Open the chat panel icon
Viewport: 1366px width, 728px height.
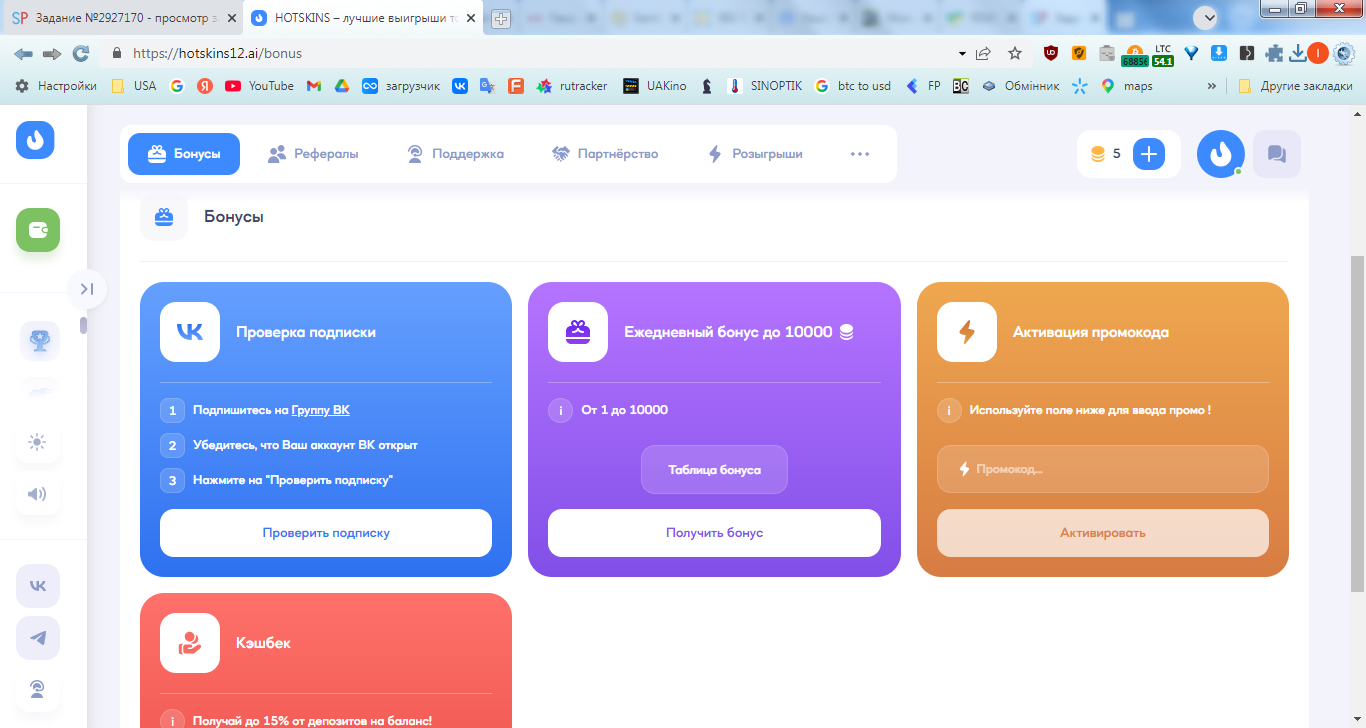(x=1277, y=154)
